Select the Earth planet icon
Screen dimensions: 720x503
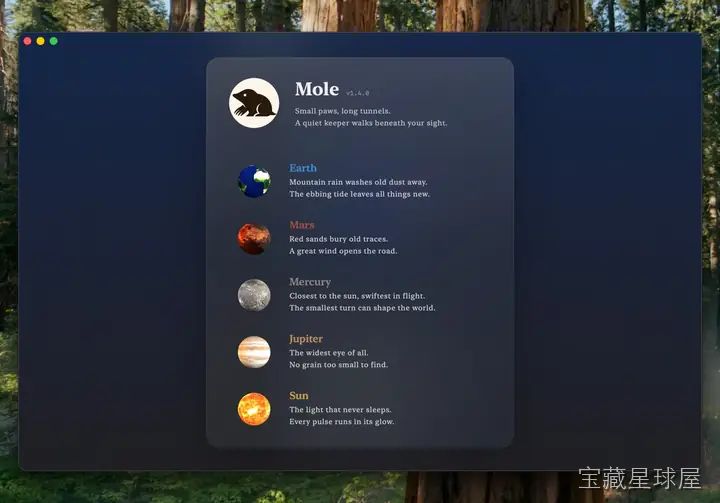pos(254,181)
